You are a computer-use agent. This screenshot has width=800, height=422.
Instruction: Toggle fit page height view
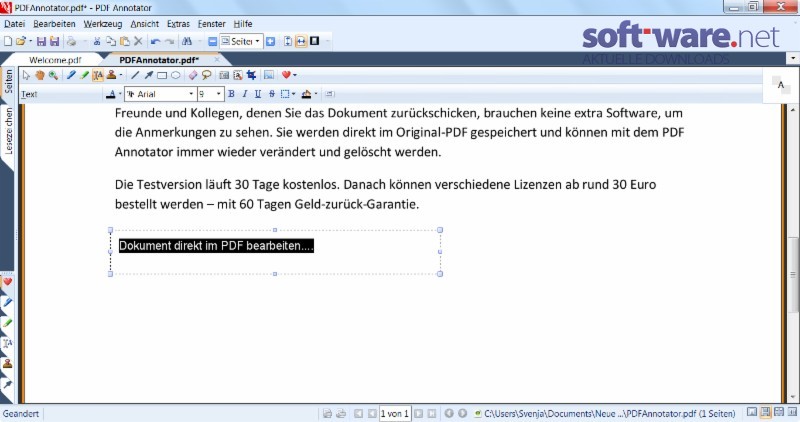[x=288, y=41]
